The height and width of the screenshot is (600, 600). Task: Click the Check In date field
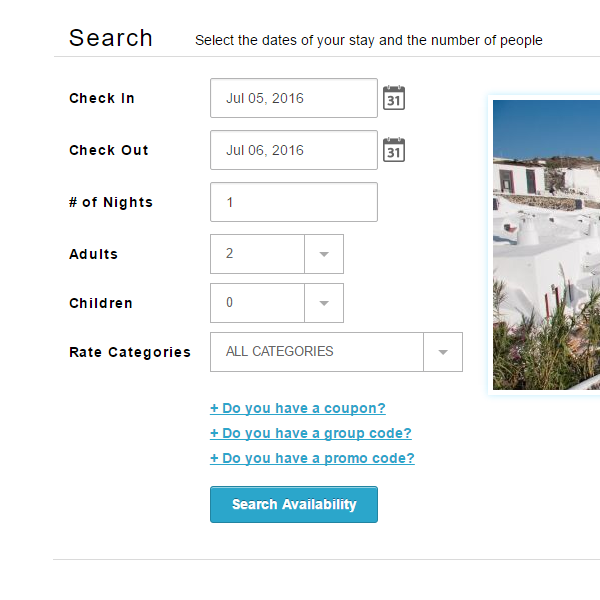[294, 98]
